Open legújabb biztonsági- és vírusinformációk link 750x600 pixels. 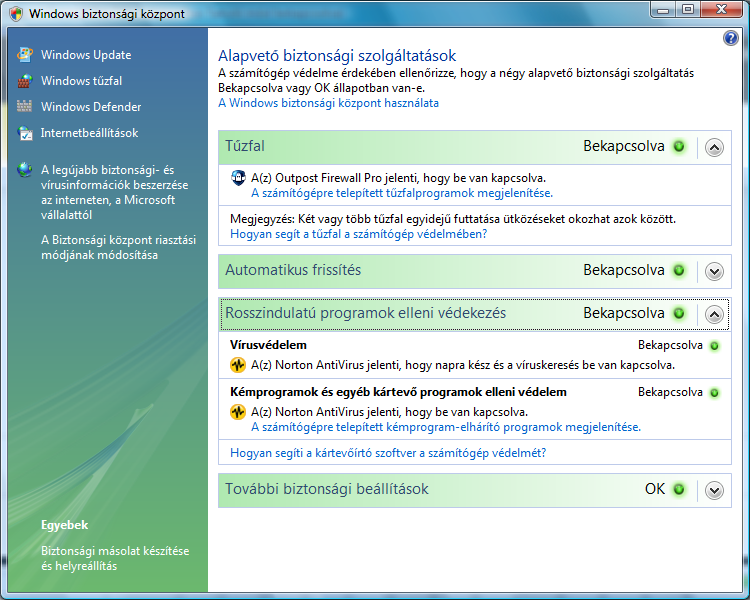point(115,192)
